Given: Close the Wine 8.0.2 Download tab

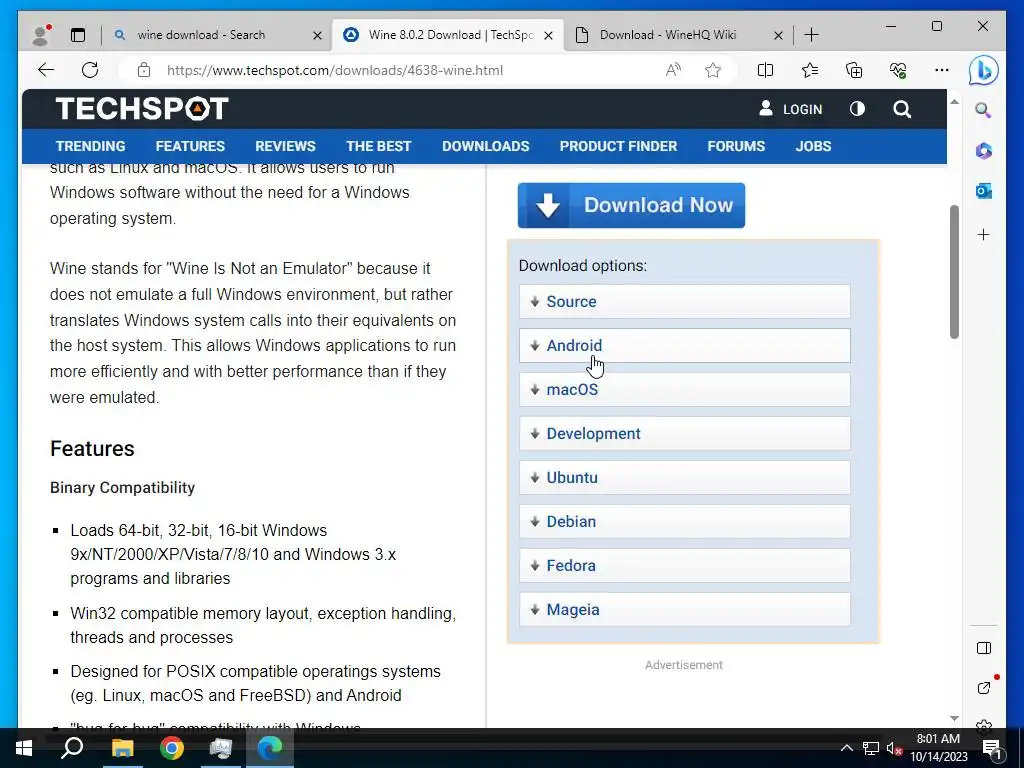Looking at the screenshot, I should 549,35.
